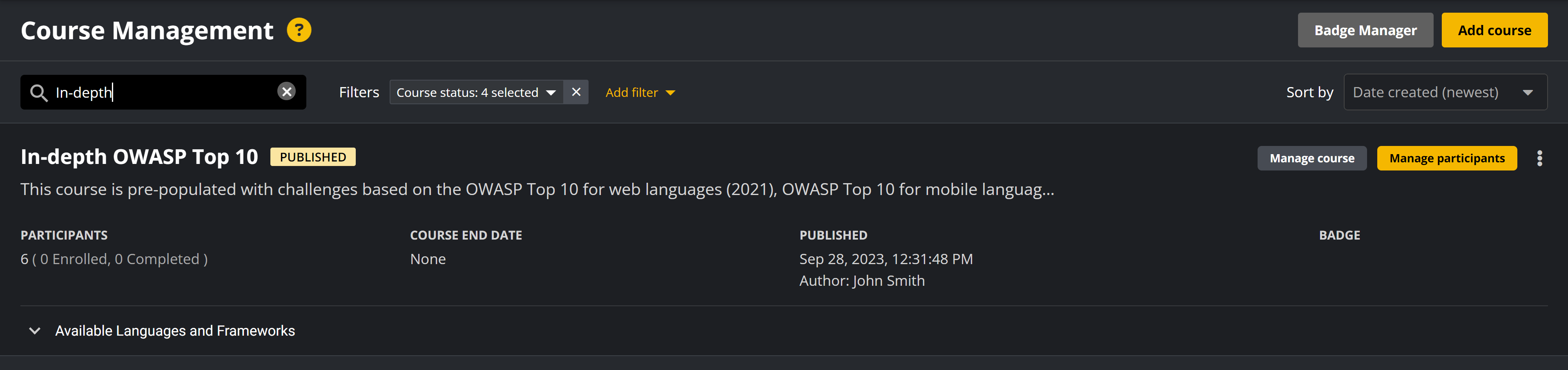The height and width of the screenshot is (370, 1568).
Task: Clear the search field text
Action: pos(286,92)
